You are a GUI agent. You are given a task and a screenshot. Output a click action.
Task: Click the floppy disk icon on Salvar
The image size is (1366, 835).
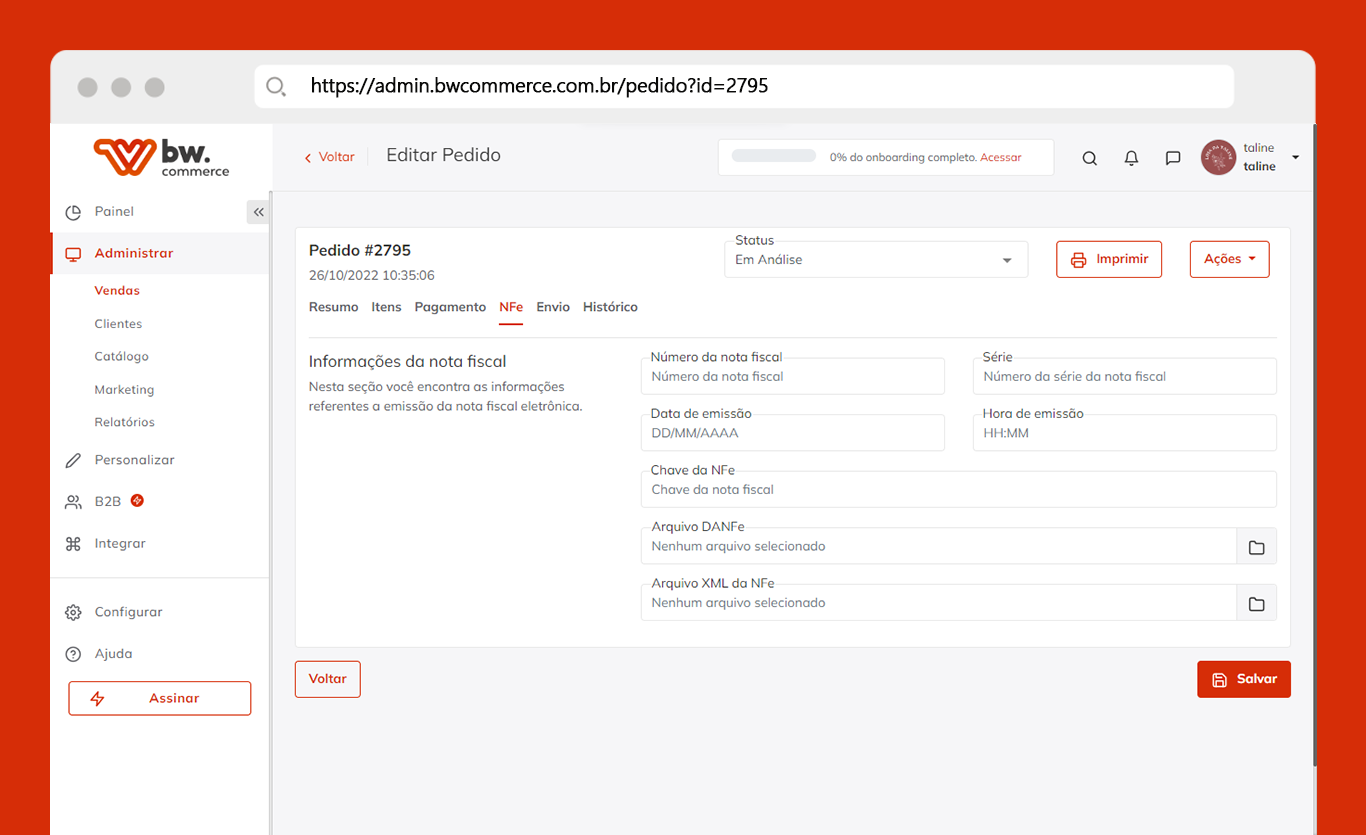[1219, 680]
